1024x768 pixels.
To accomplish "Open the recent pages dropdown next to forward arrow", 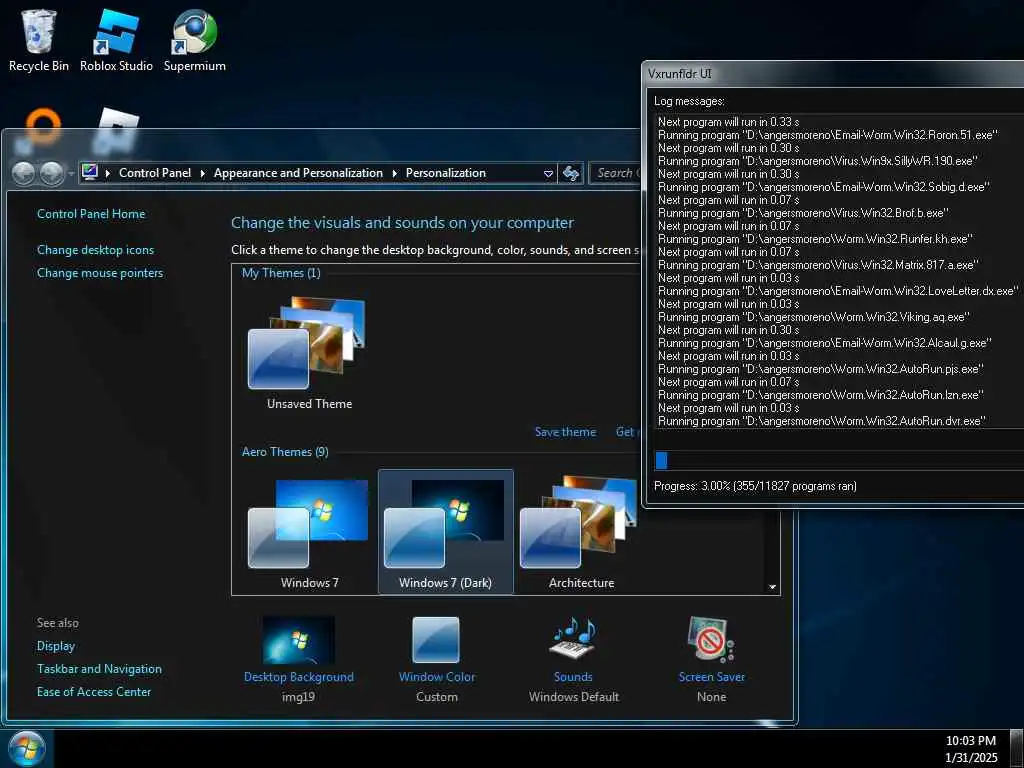I will coord(71,174).
